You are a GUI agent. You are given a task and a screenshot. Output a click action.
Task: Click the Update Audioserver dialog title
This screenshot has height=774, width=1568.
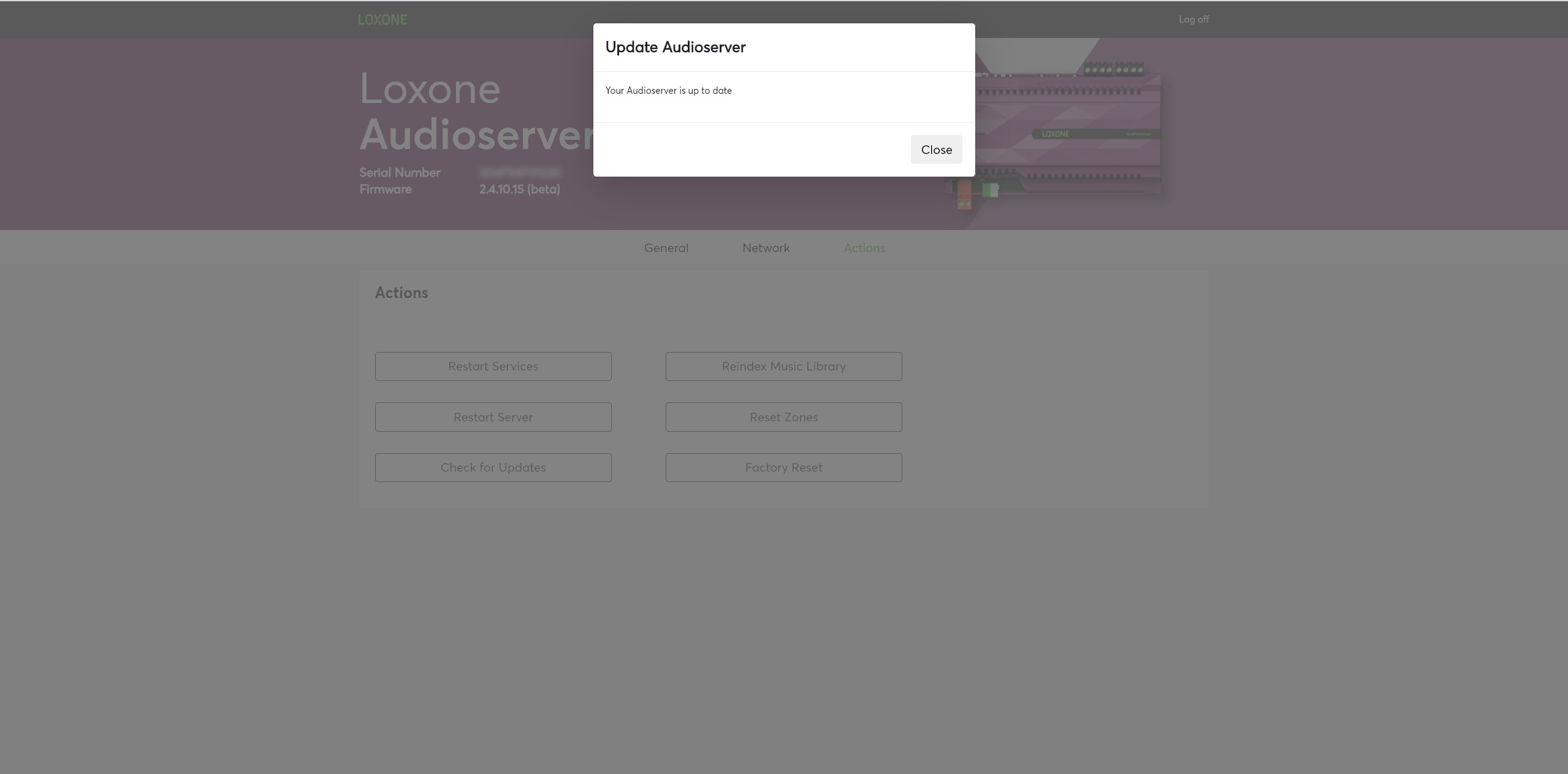pos(675,47)
